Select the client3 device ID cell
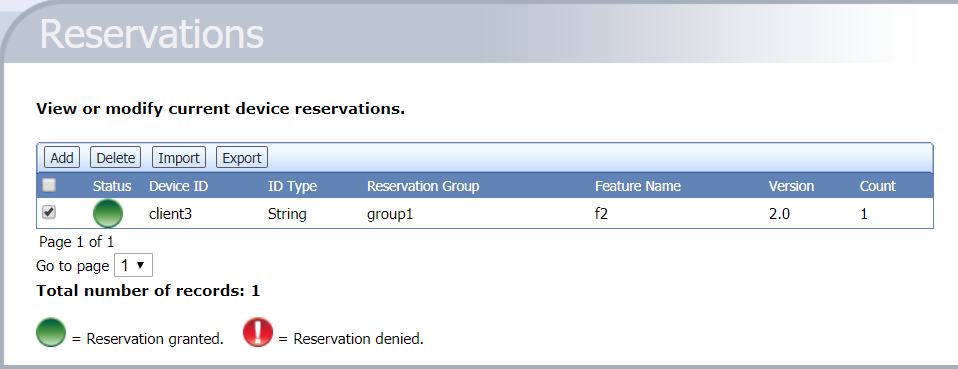Screen dimensions: 958x369 click(x=170, y=214)
